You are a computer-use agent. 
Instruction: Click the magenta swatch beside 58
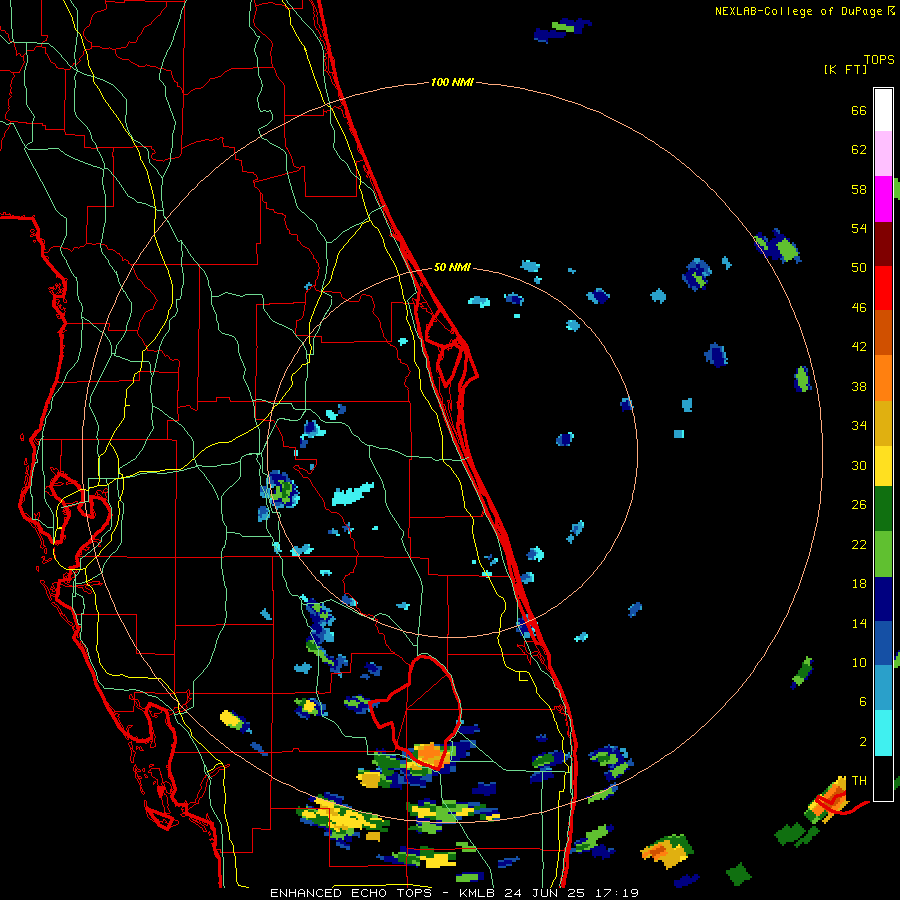coord(883,199)
